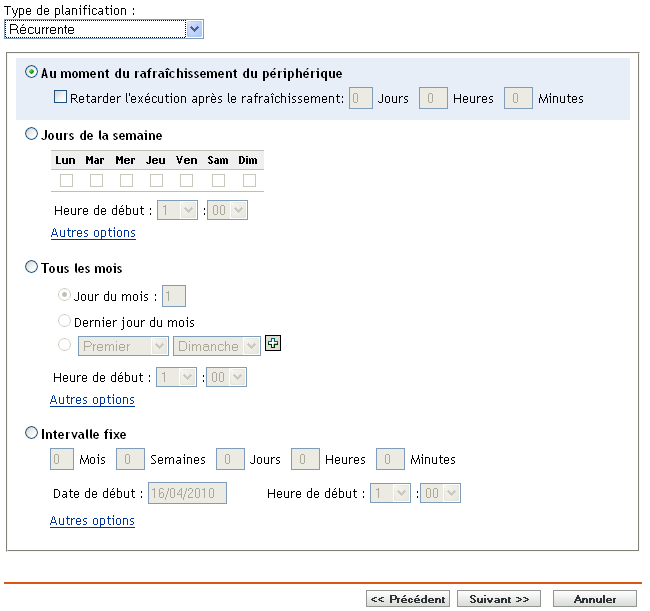Tick the Ven weekday checkbox

(187, 180)
